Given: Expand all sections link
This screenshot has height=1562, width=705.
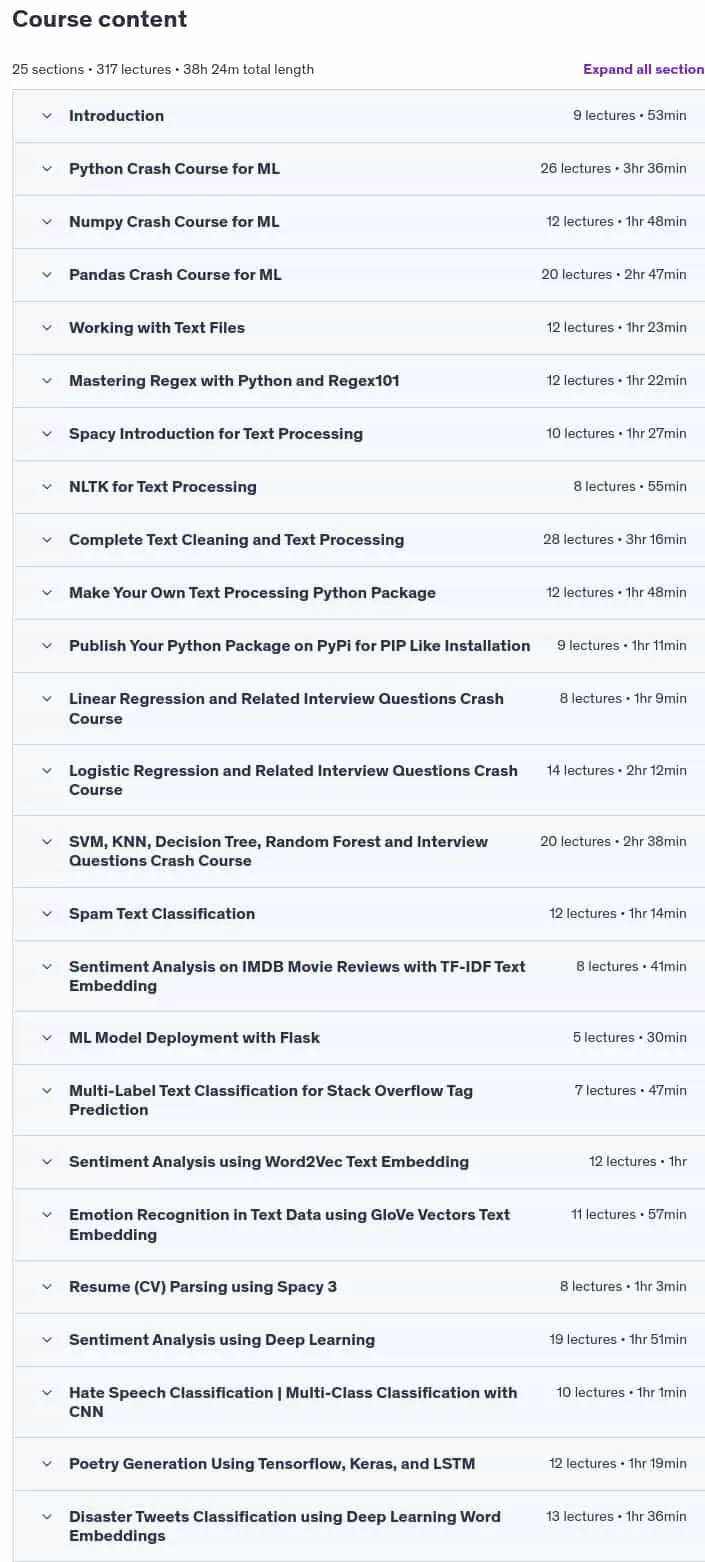Looking at the screenshot, I should click(644, 69).
